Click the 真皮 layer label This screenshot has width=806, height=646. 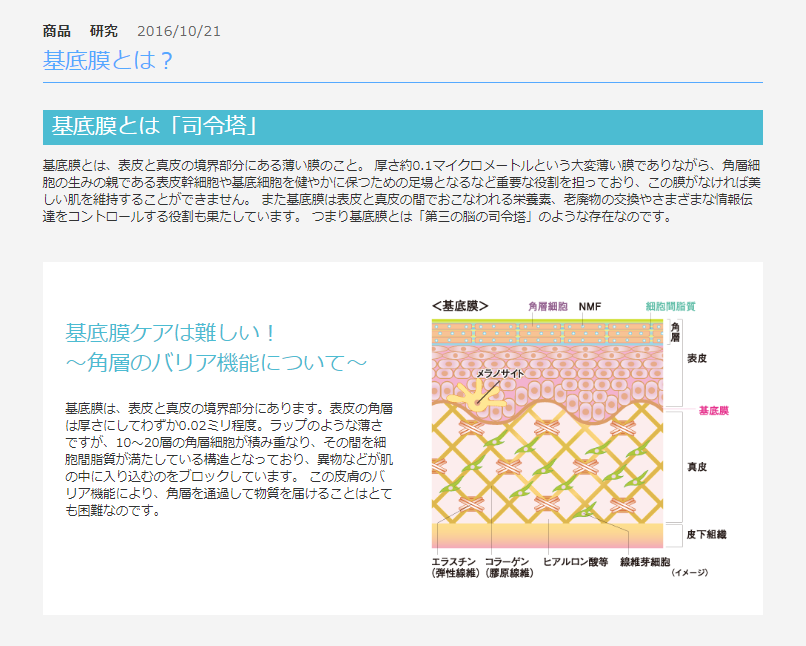[x=697, y=466]
